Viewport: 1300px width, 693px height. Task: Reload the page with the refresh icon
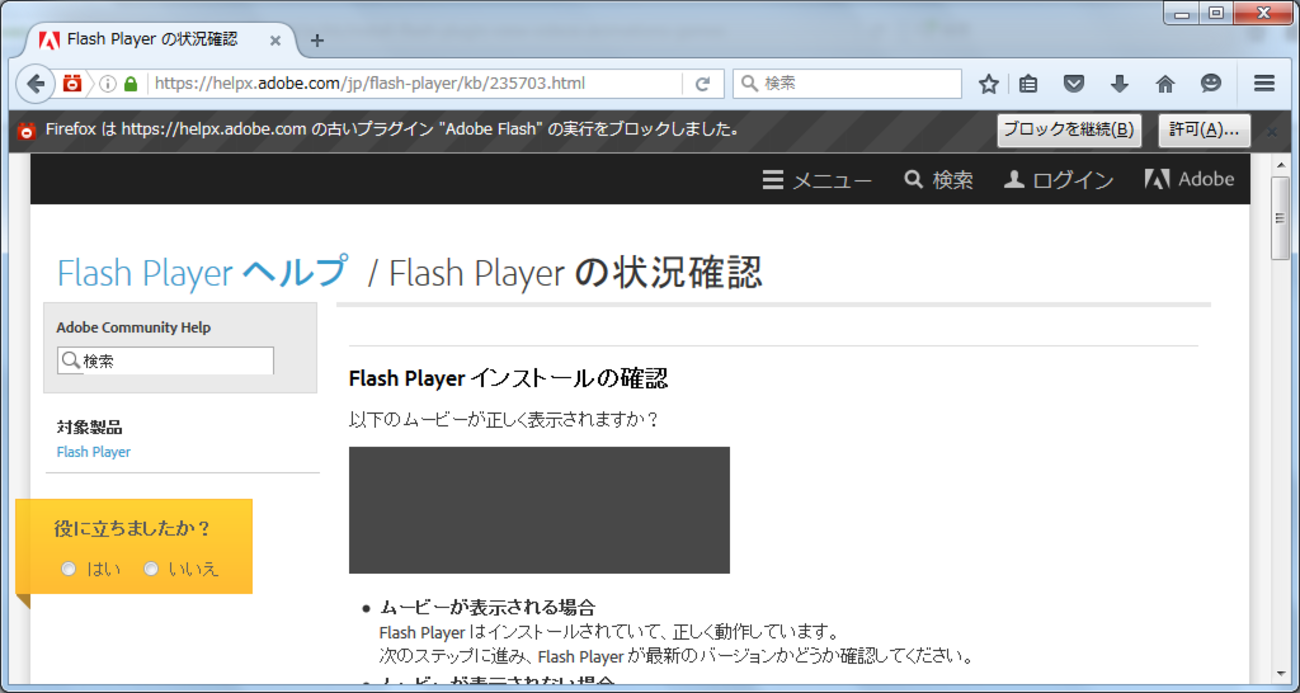(703, 84)
